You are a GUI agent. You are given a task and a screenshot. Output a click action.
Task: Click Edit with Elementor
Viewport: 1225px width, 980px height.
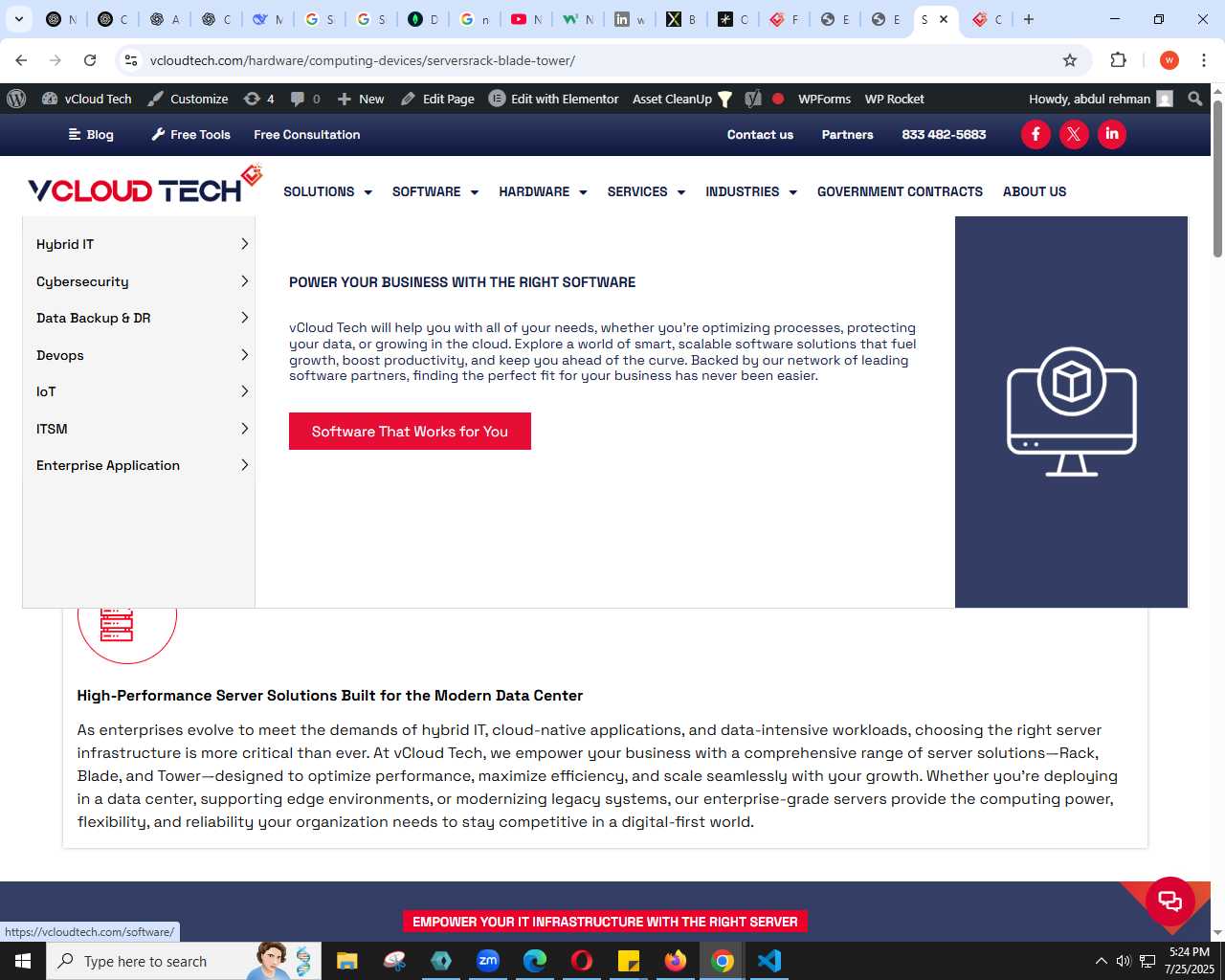pos(554,99)
